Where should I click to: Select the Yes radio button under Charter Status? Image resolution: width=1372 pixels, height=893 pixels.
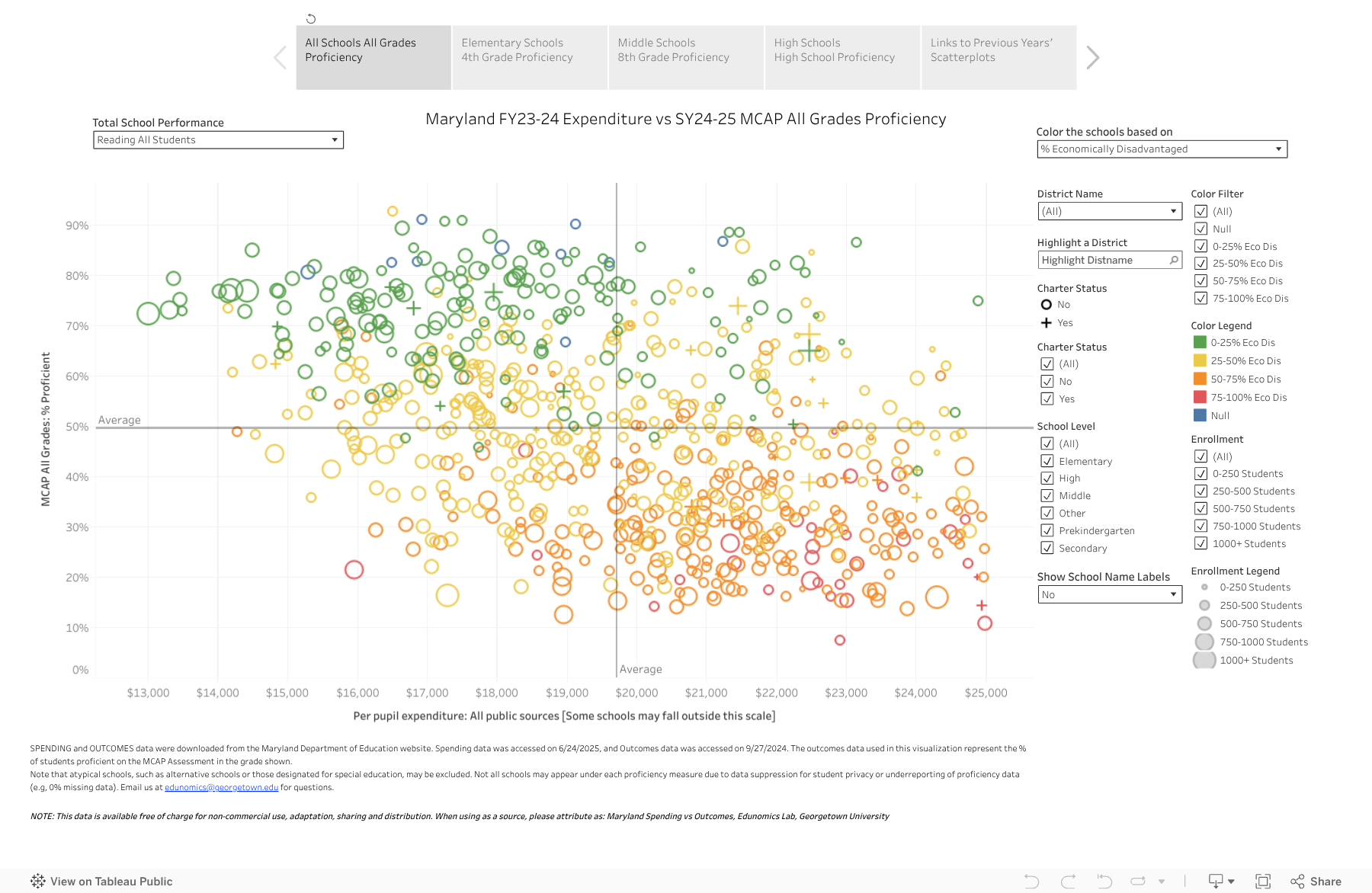[x=1045, y=322]
